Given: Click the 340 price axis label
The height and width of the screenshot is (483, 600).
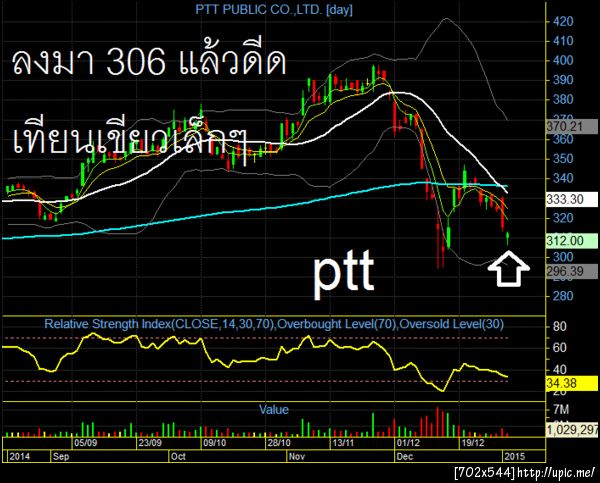Looking at the screenshot, I should [x=563, y=178].
